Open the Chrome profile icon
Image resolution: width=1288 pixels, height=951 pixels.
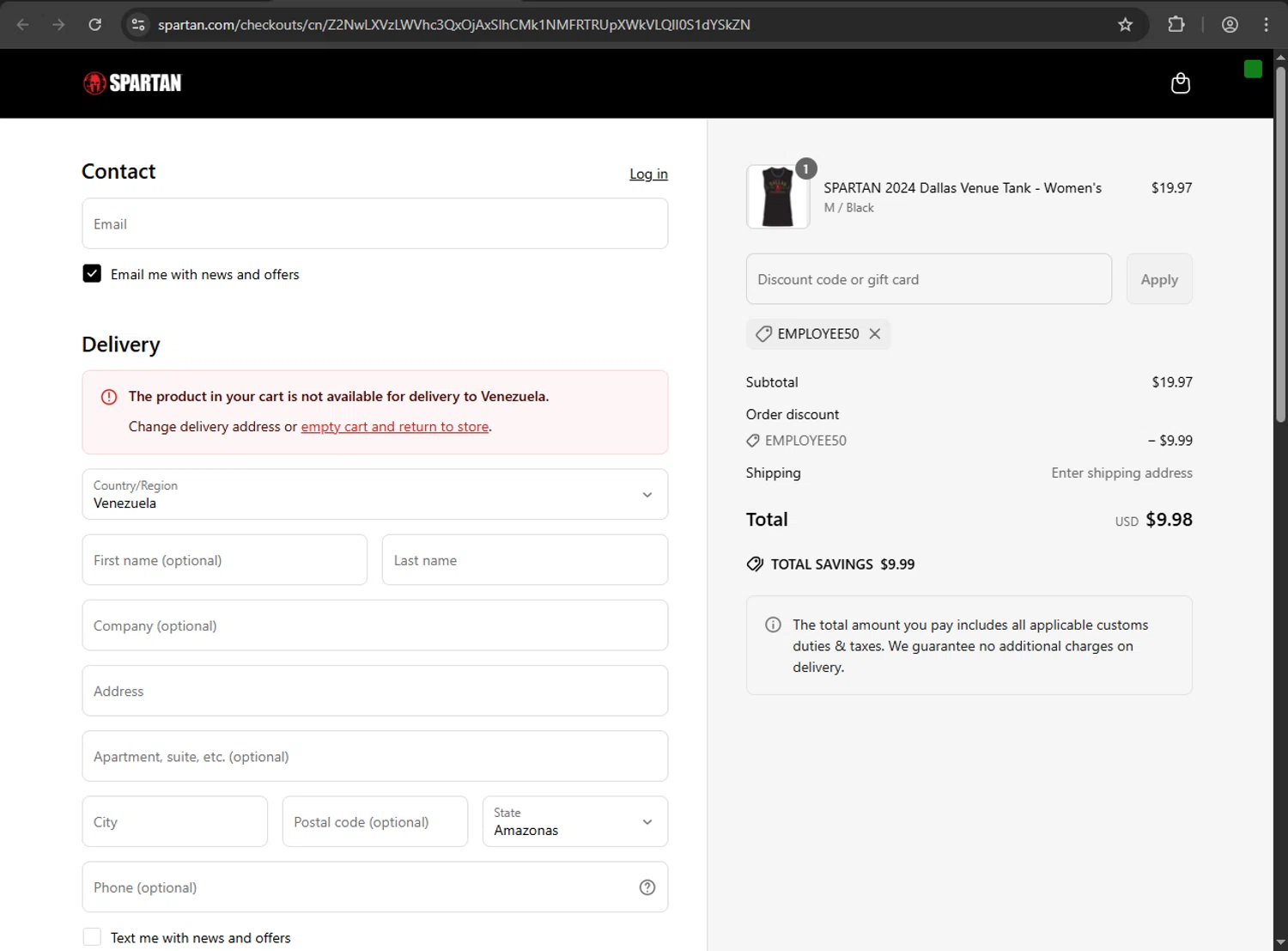click(1230, 25)
